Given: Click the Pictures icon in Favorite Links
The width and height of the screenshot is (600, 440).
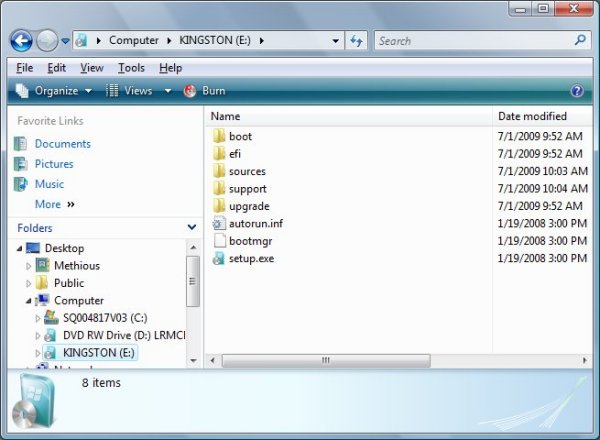Looking at the screenshot, I should click(x=20, y=164).
